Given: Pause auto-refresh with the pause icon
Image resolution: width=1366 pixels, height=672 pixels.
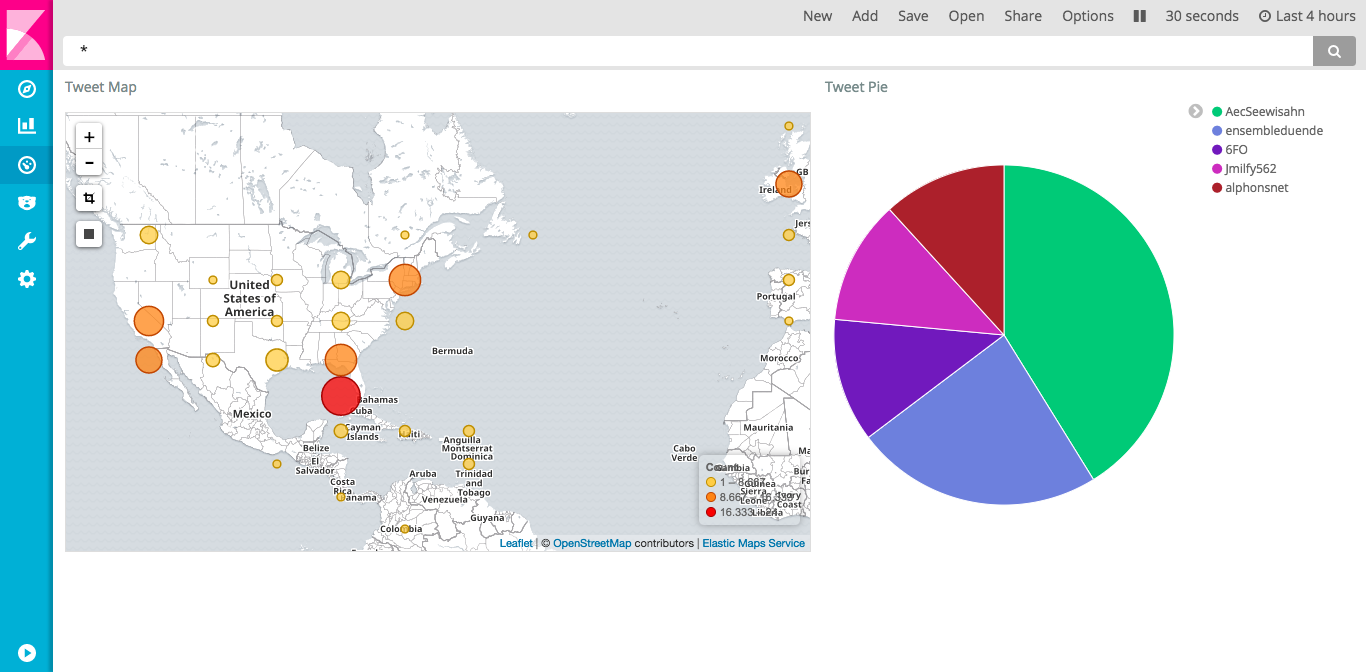Looking at the screenshot, I should click(x=1139, y=16).
